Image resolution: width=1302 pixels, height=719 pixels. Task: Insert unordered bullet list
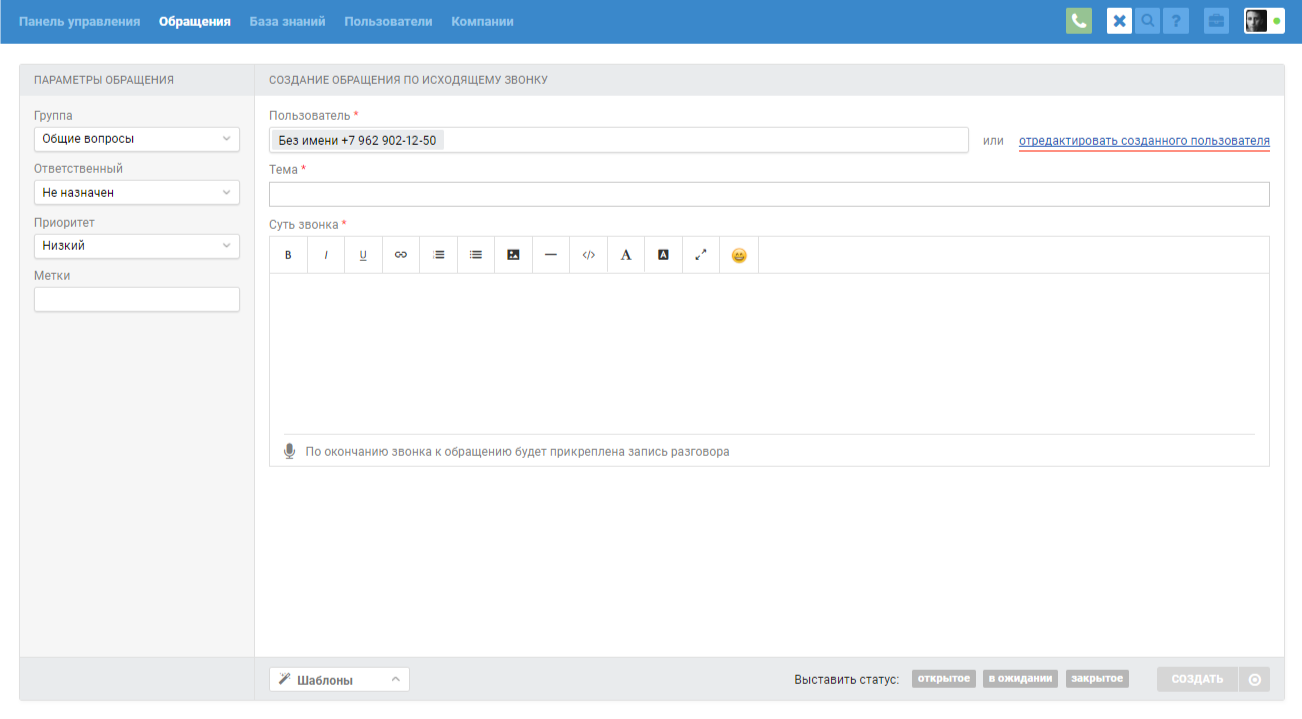coord(476,255)
